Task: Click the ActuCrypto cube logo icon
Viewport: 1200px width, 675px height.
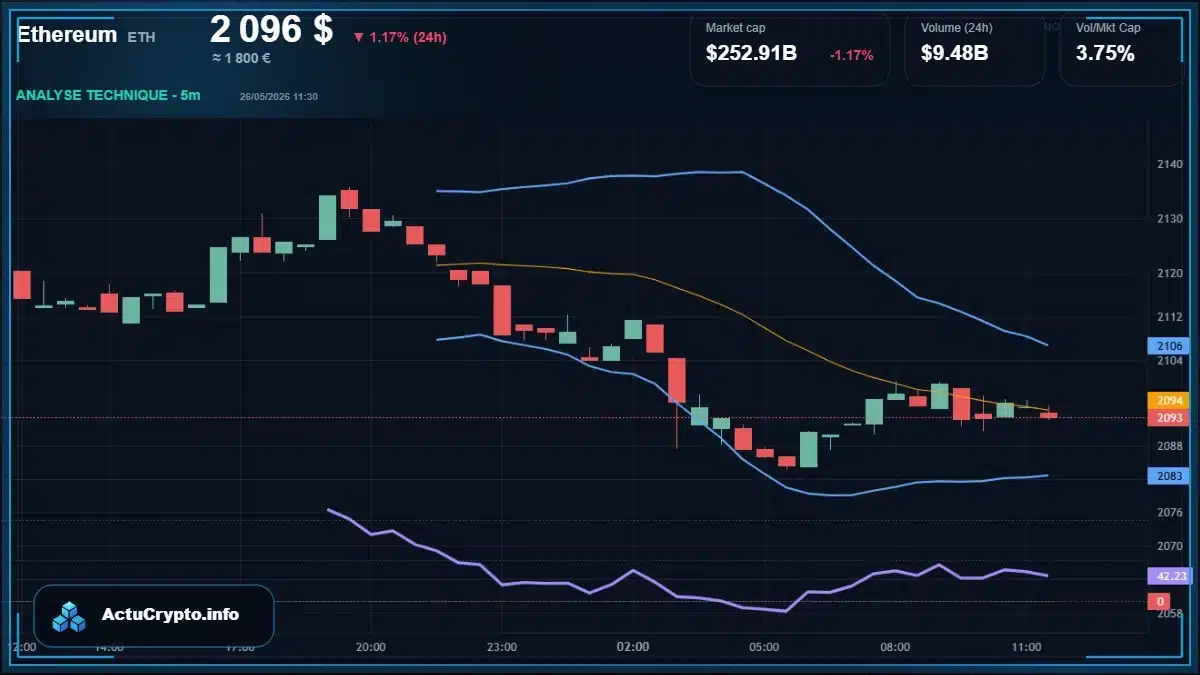Action: 70,616
